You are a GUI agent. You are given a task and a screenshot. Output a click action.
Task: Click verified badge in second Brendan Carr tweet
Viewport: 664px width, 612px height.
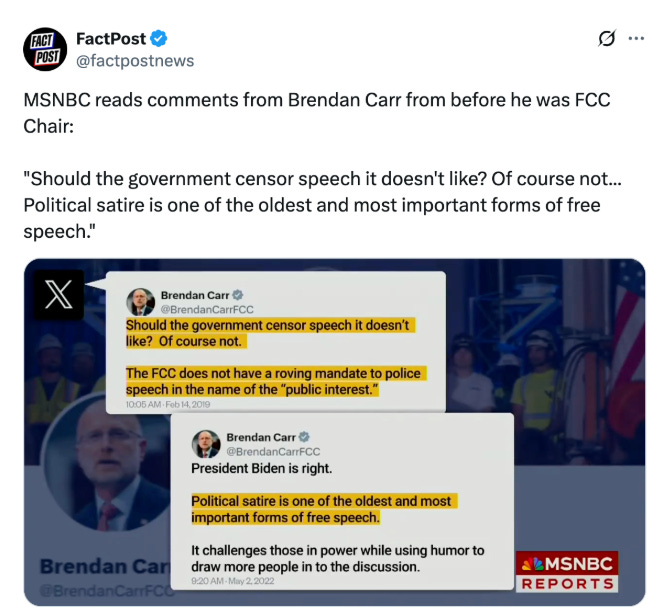pos(304,437)
